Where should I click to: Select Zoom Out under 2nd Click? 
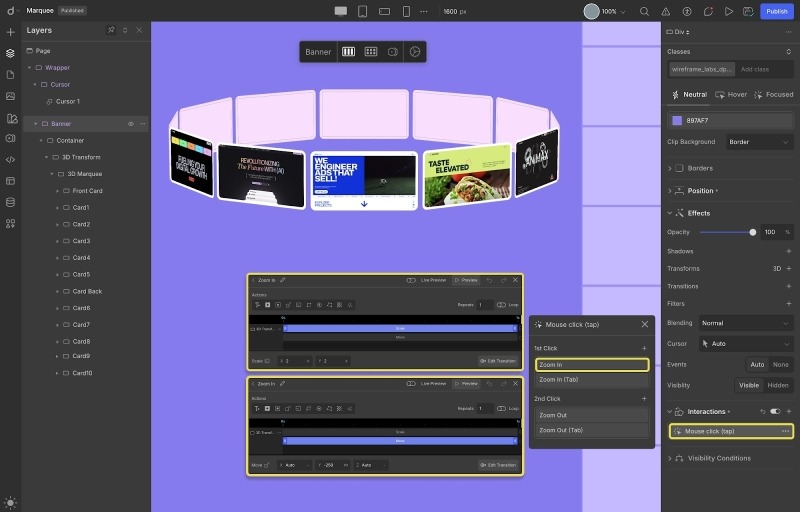[x=590, y=414]
